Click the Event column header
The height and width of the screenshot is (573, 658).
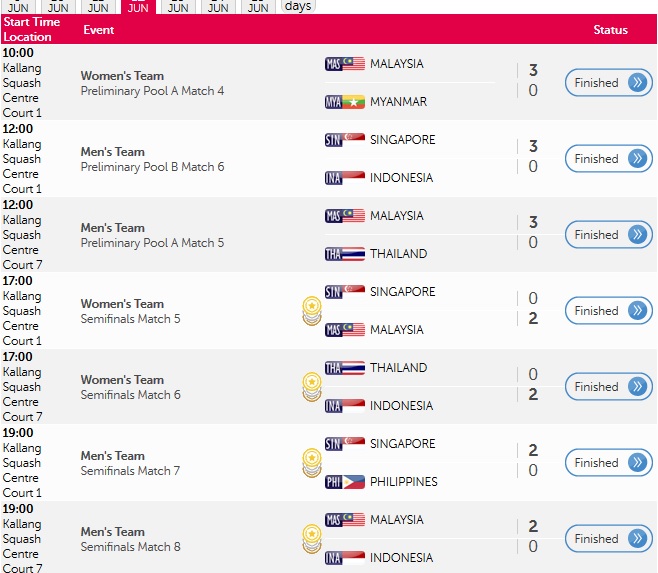coord(99,30)
